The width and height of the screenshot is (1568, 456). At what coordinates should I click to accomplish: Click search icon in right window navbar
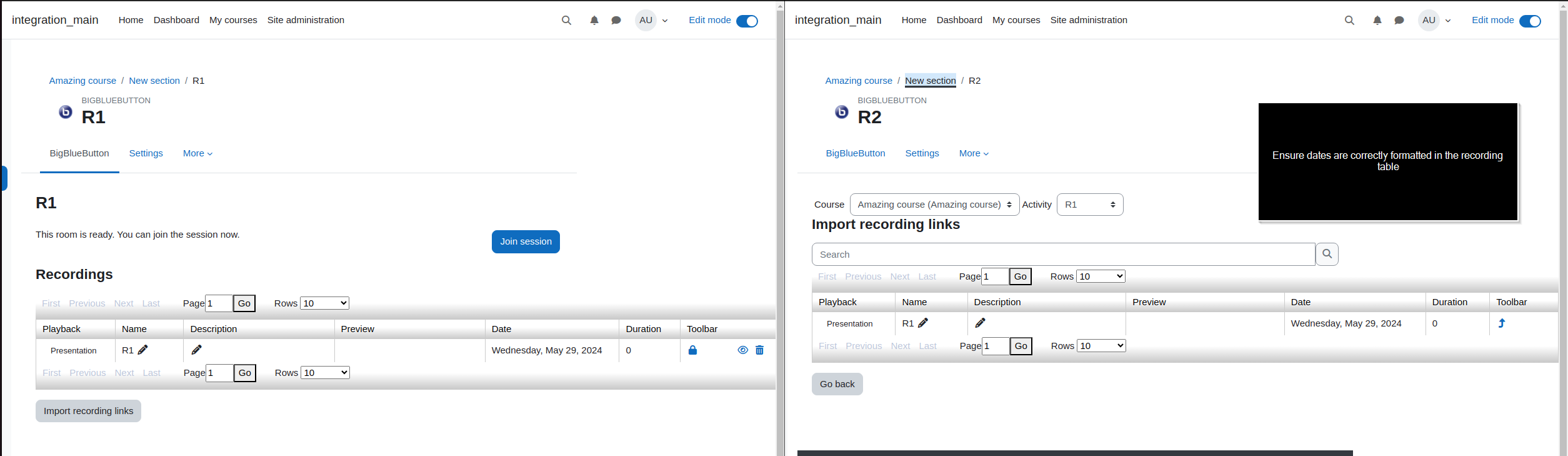pos(1349,20)
